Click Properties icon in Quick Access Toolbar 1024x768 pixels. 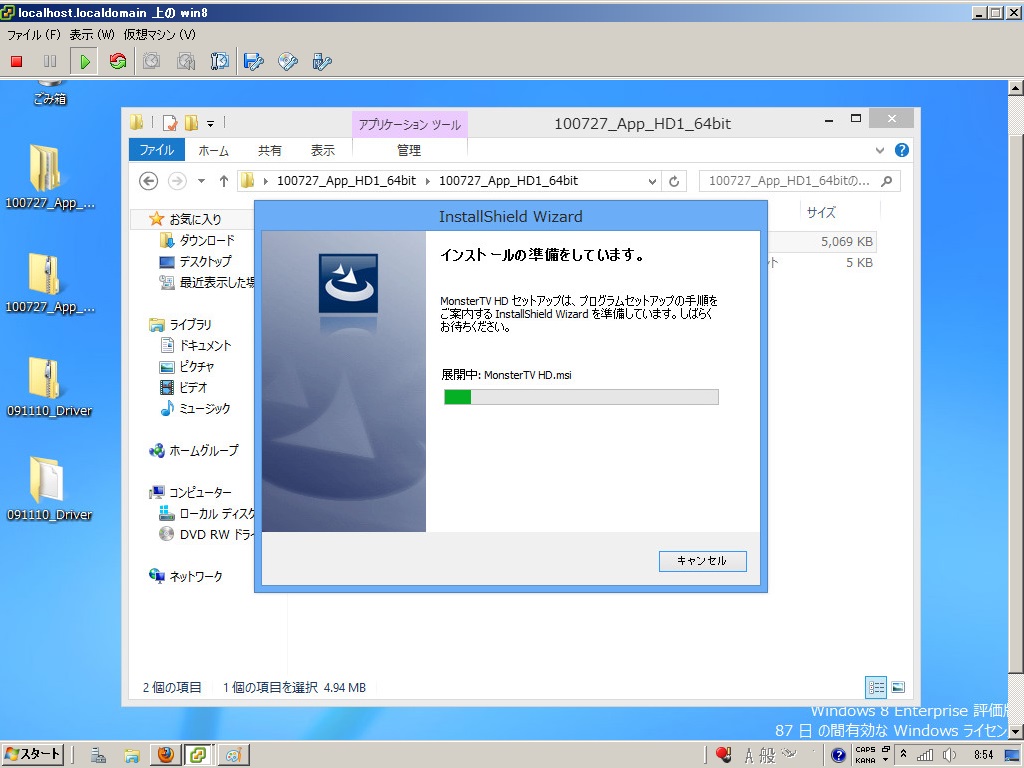pos(170,123)
